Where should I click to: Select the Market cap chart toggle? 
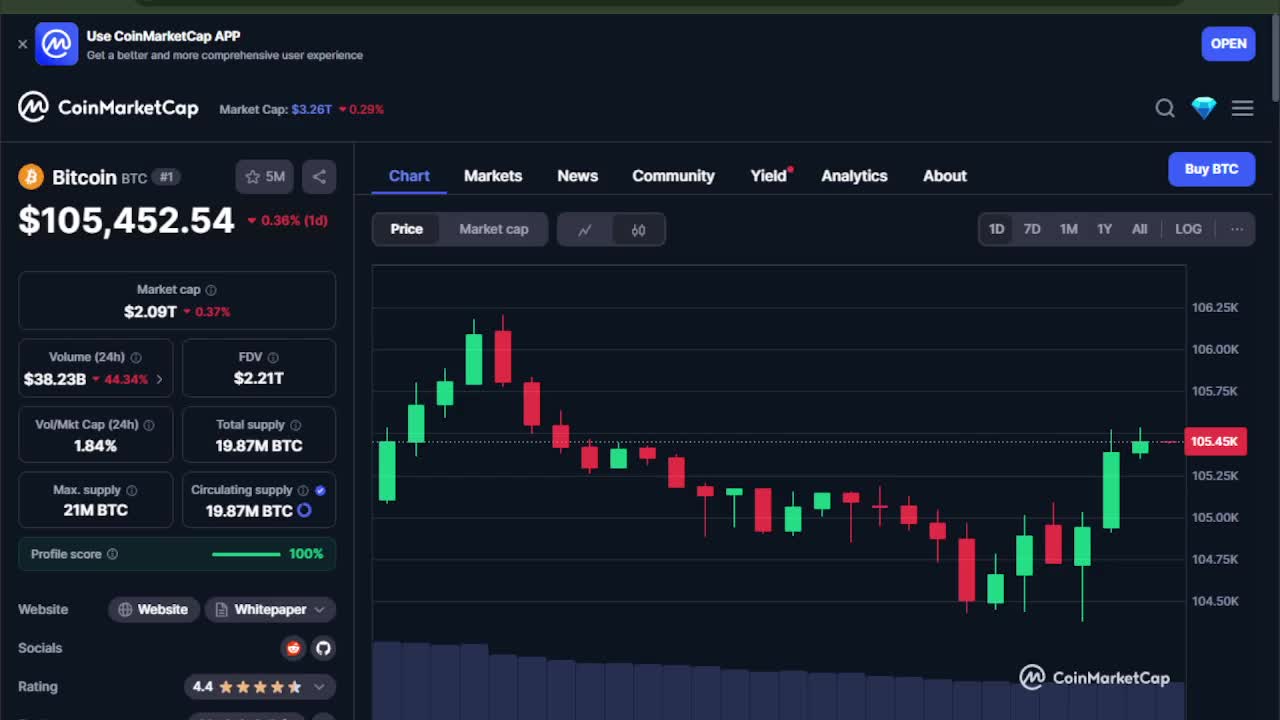(493, 229)
